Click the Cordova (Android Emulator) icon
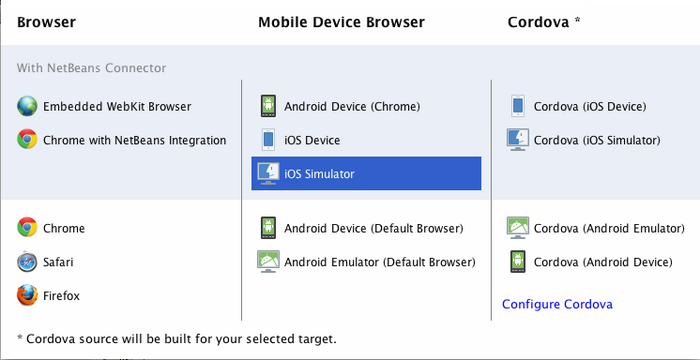Image resolution: width=700 pixels, height=360 pixels. pos(518,228)
